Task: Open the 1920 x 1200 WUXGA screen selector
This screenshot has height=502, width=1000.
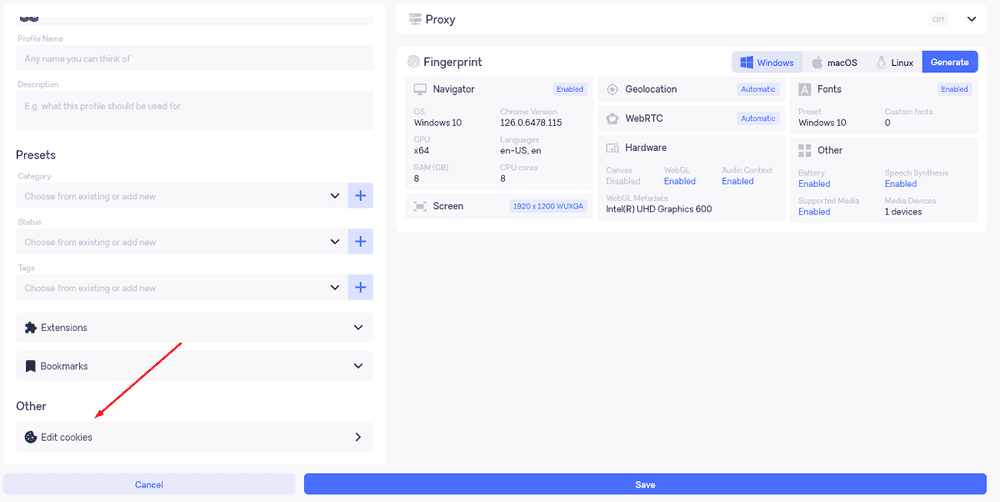Action: tap(548, 207)
